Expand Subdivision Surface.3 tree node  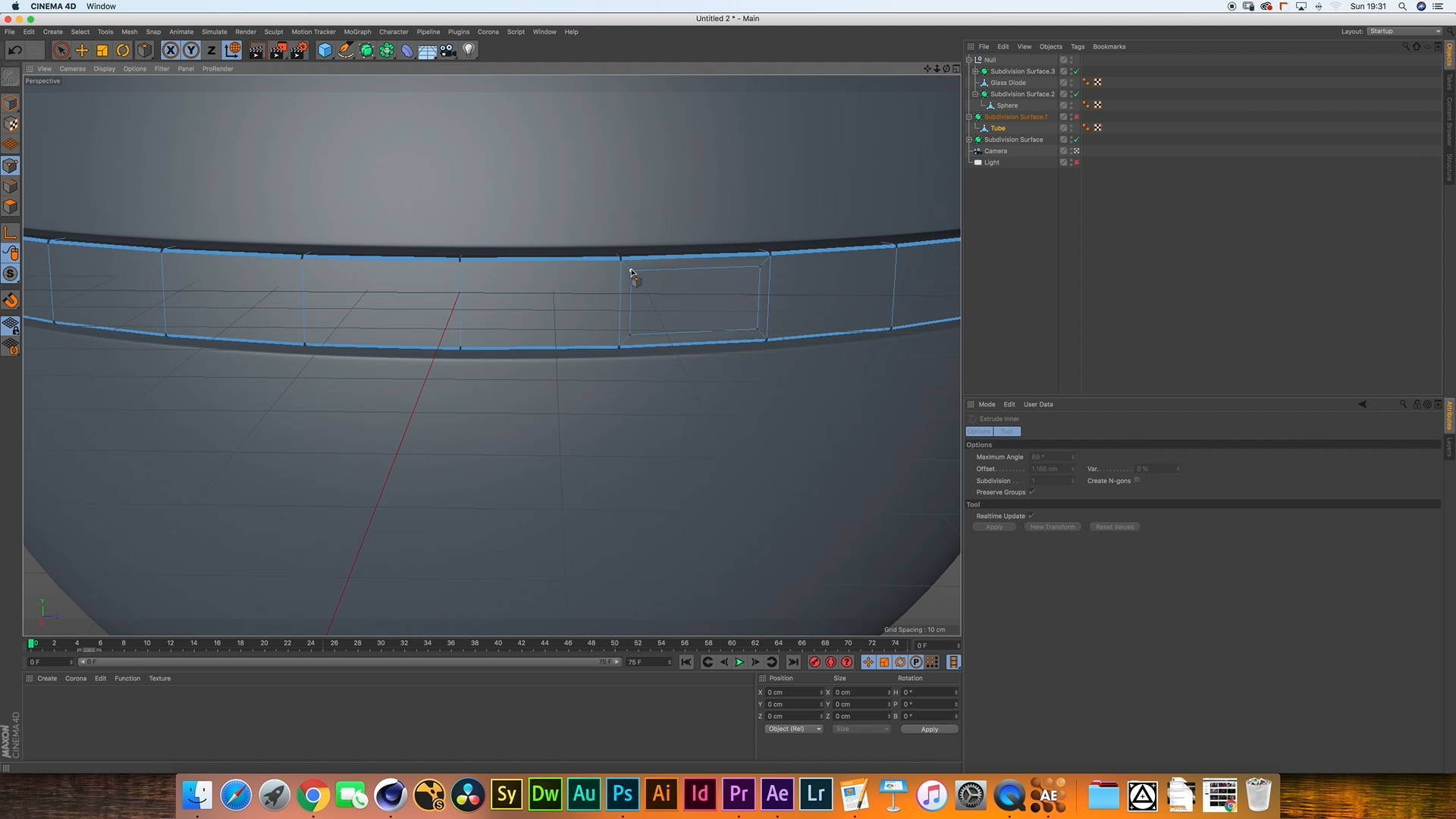[975, 71]
